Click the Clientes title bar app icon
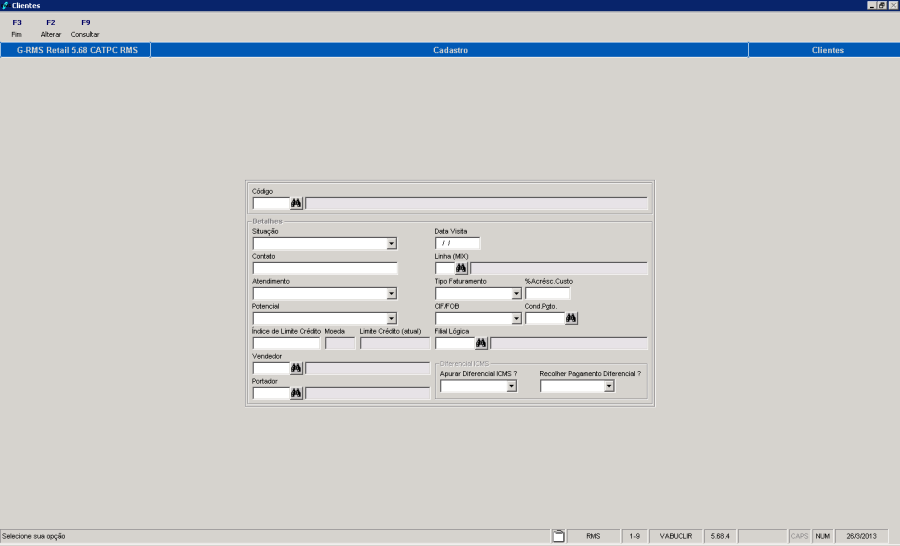The image size is (900, 546). [x=5, y=5]
